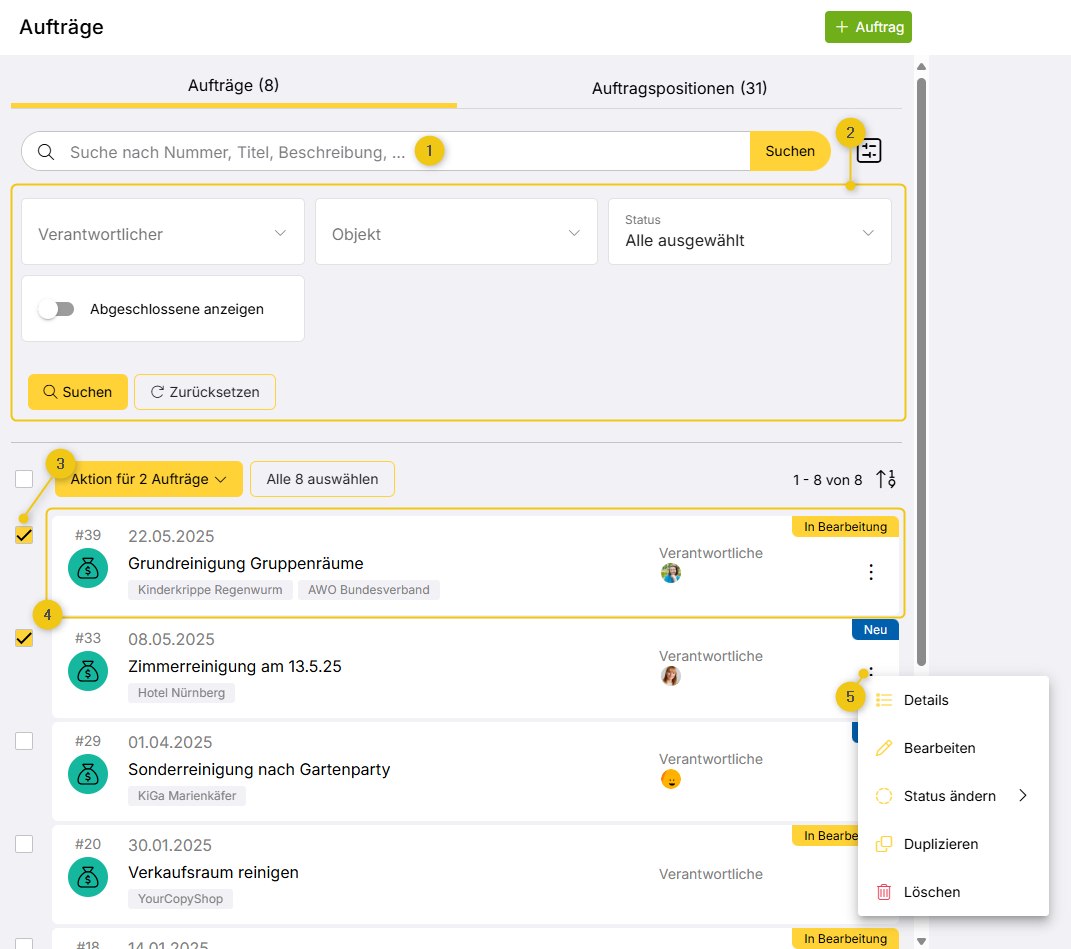Click responsible avatar on Grundreinigung Gruppenräume

click(x=671, y=573)
